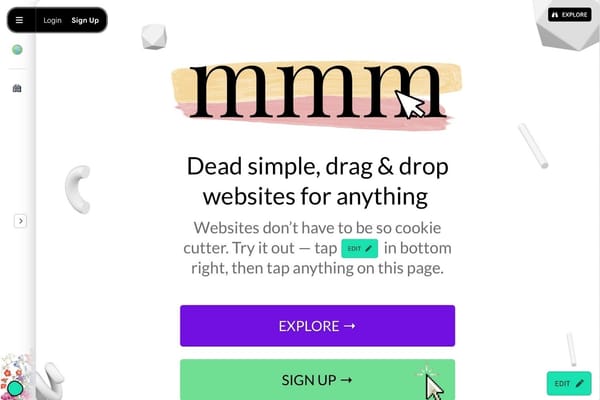Open the hamburger menu
Screen dimensions: 600x400
tap(19, 20)
